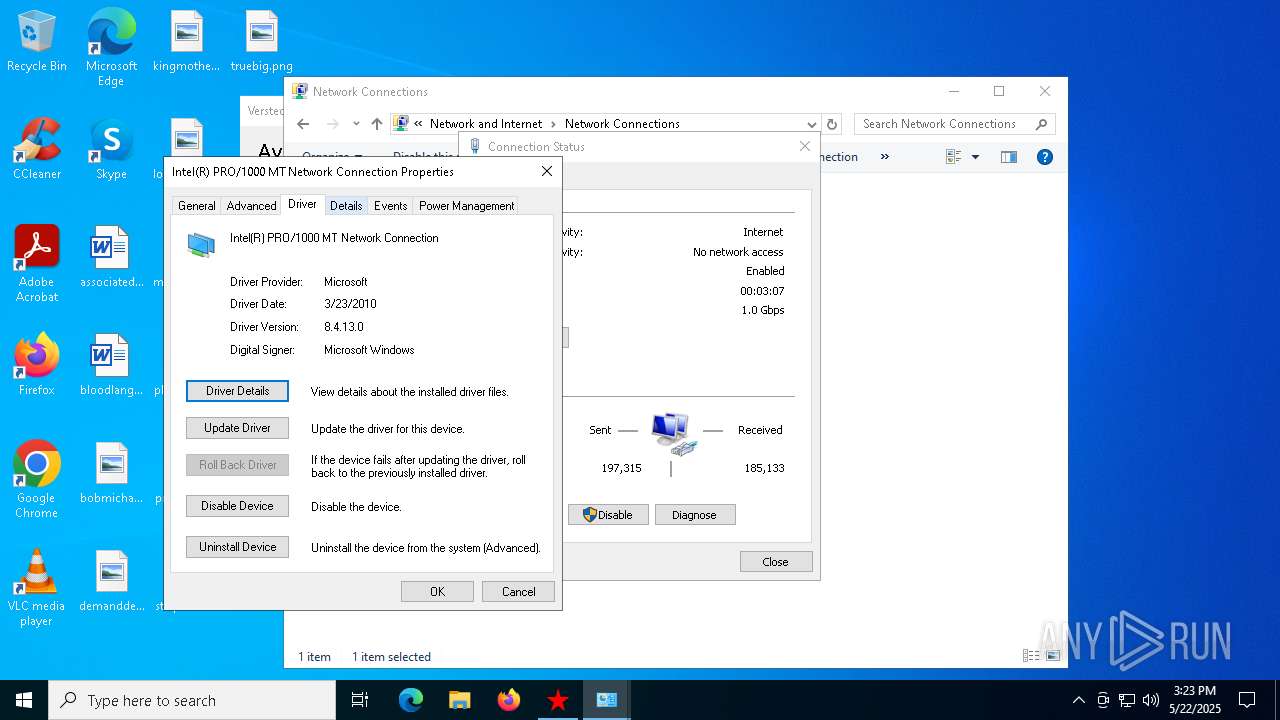This screenshot has height=720, width=1280.
Task: Click the Uninstall Device button
Action: click(x=237, y=547)
